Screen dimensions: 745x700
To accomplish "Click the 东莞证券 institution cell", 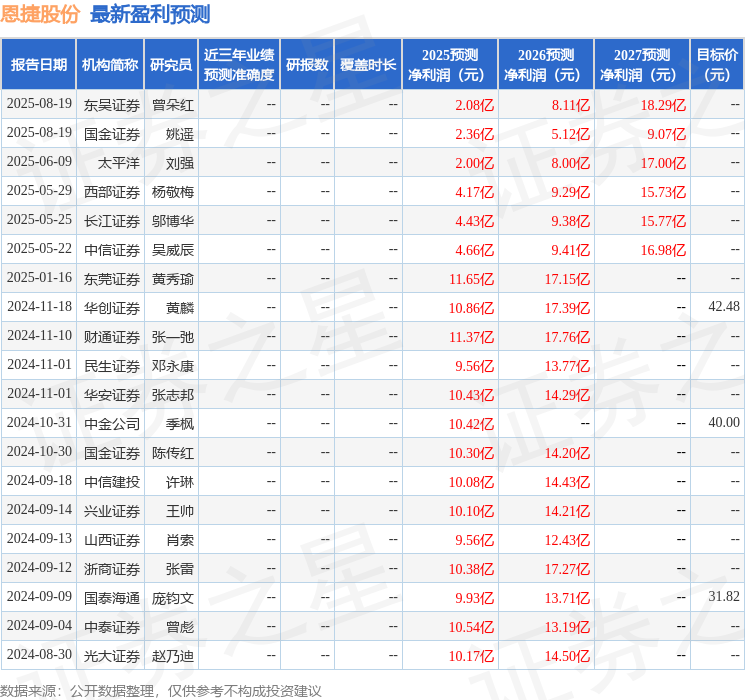I will tap(112, 279).
